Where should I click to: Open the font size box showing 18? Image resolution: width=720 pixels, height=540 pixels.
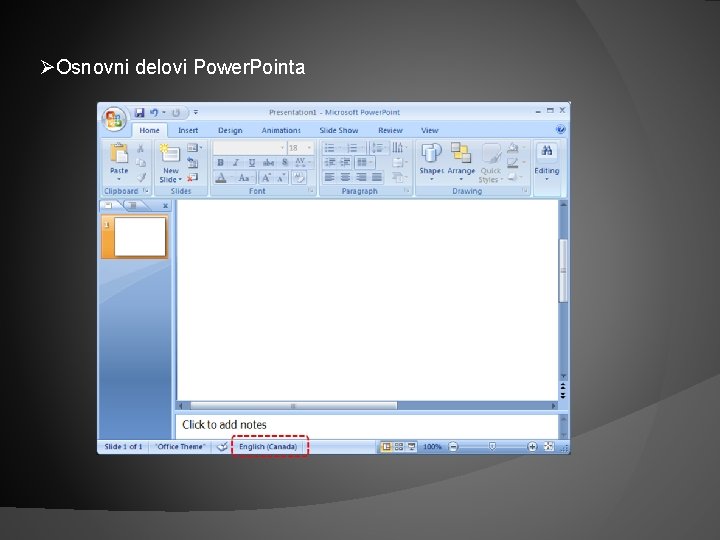[x=300, y=148]
